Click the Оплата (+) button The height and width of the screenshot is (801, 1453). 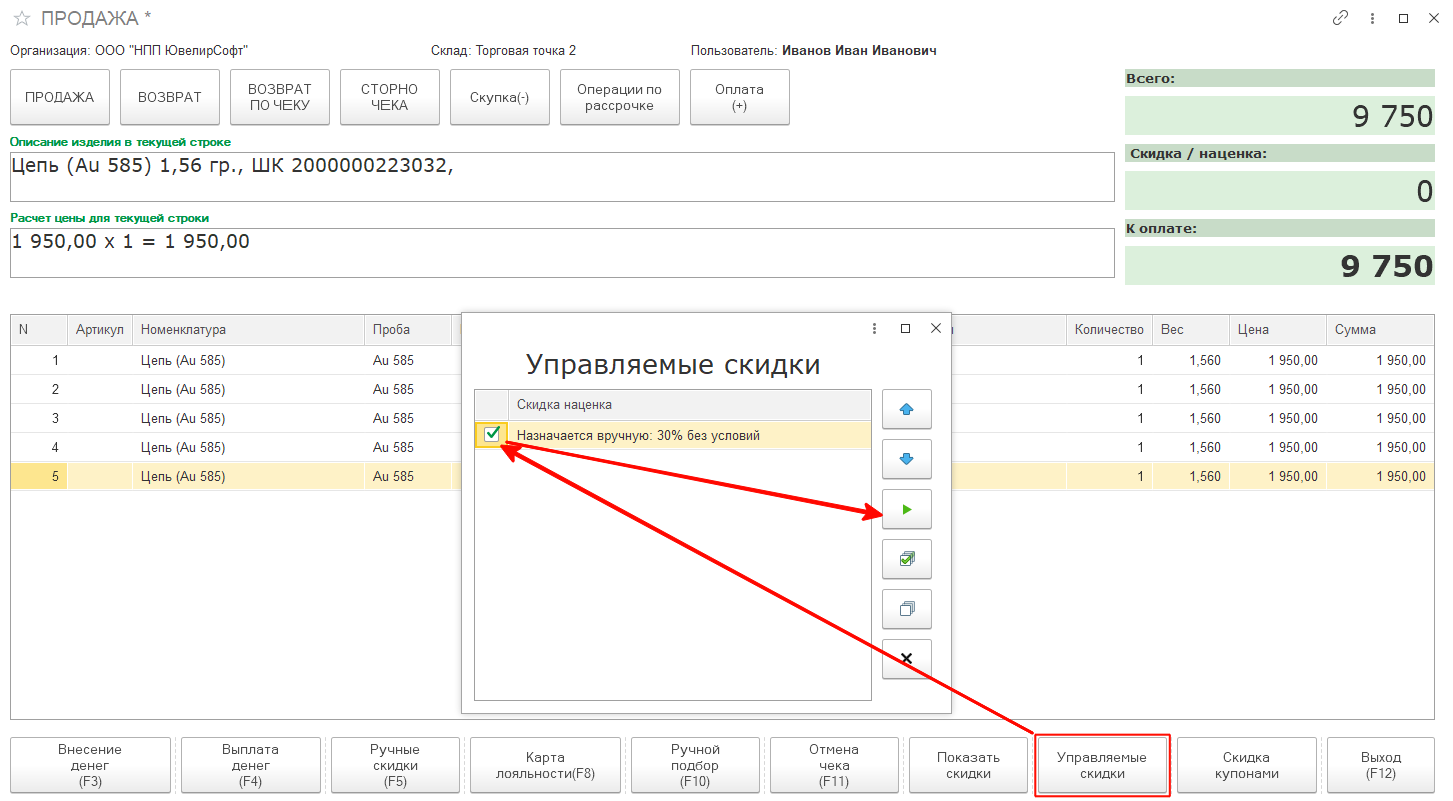740,97
